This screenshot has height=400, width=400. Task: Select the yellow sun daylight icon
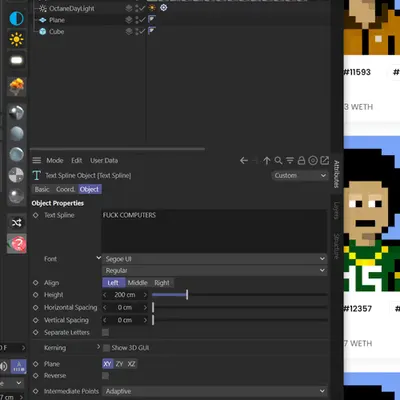[16, 39]
